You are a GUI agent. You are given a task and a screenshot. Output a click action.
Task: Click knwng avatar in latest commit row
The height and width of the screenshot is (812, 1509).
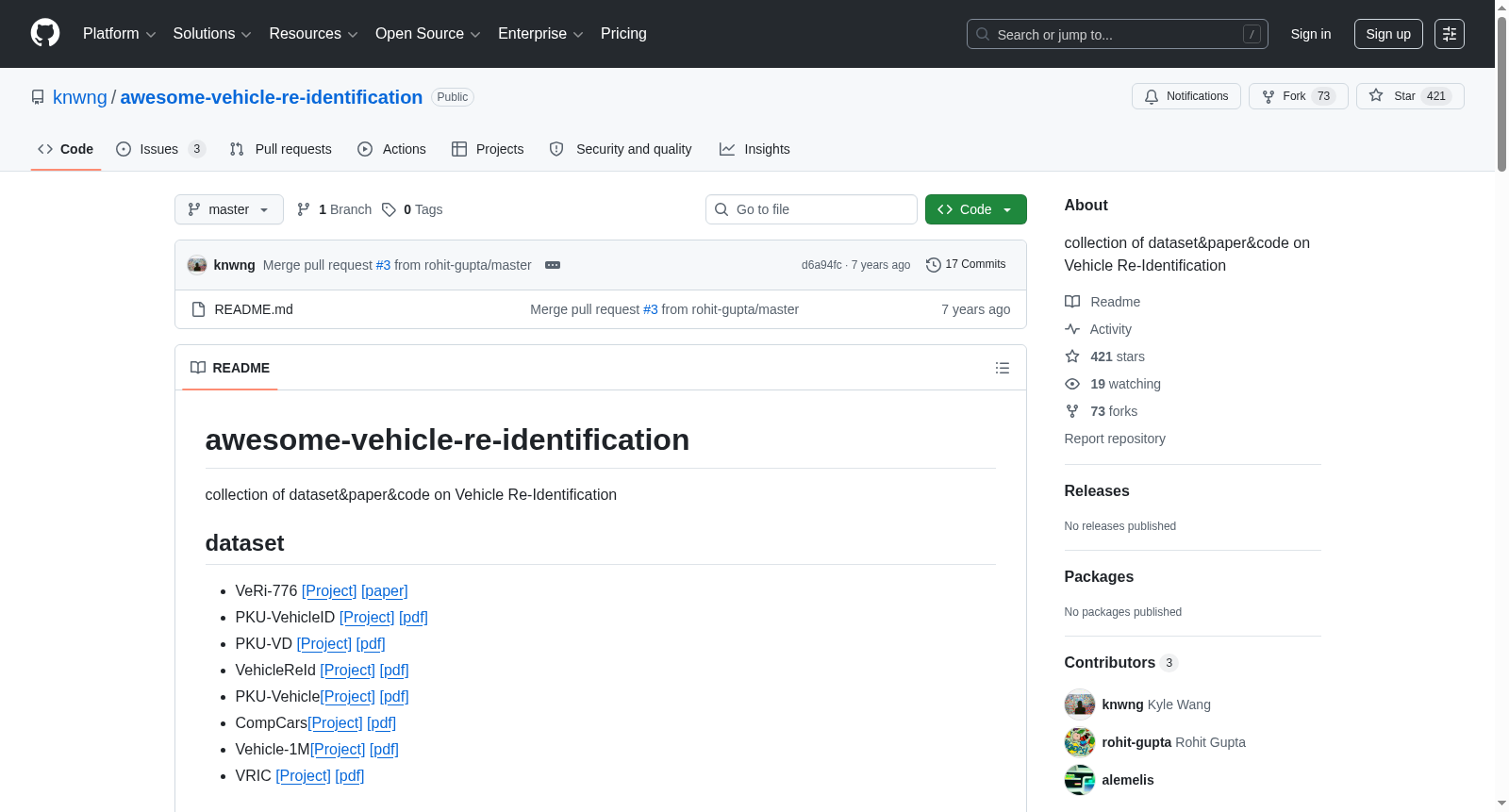tap(197, 265)
